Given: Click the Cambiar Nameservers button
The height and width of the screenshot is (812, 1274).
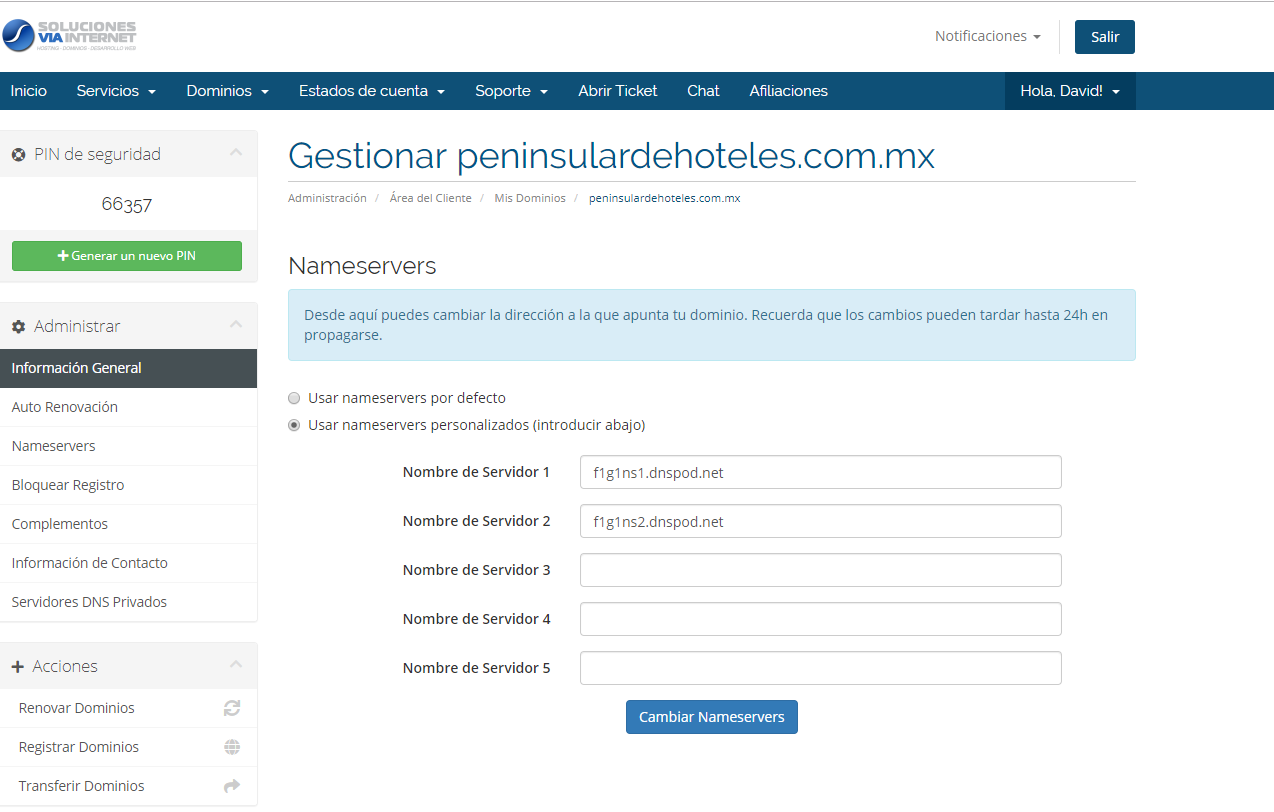Looking at the screenshot, I should tap(711, 717).
